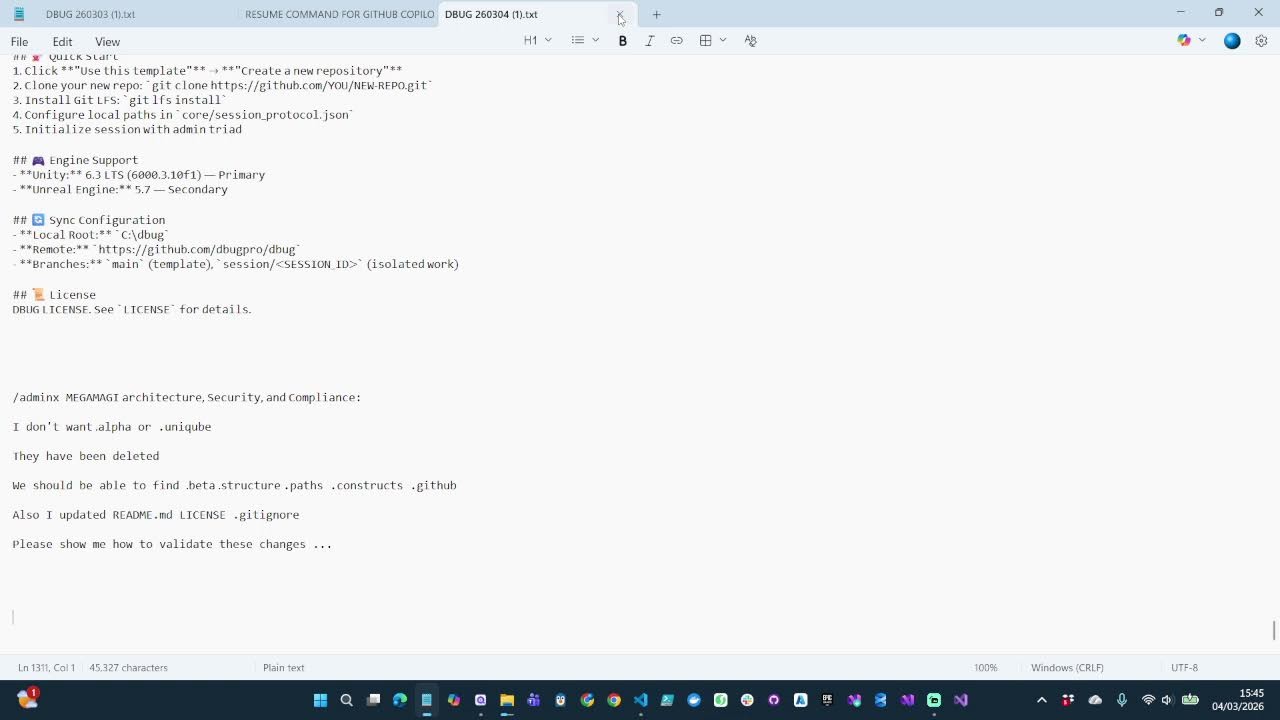Open Slack from the taskbar
This screenshot has height=720, width=1280.
[x=747, y=700]
